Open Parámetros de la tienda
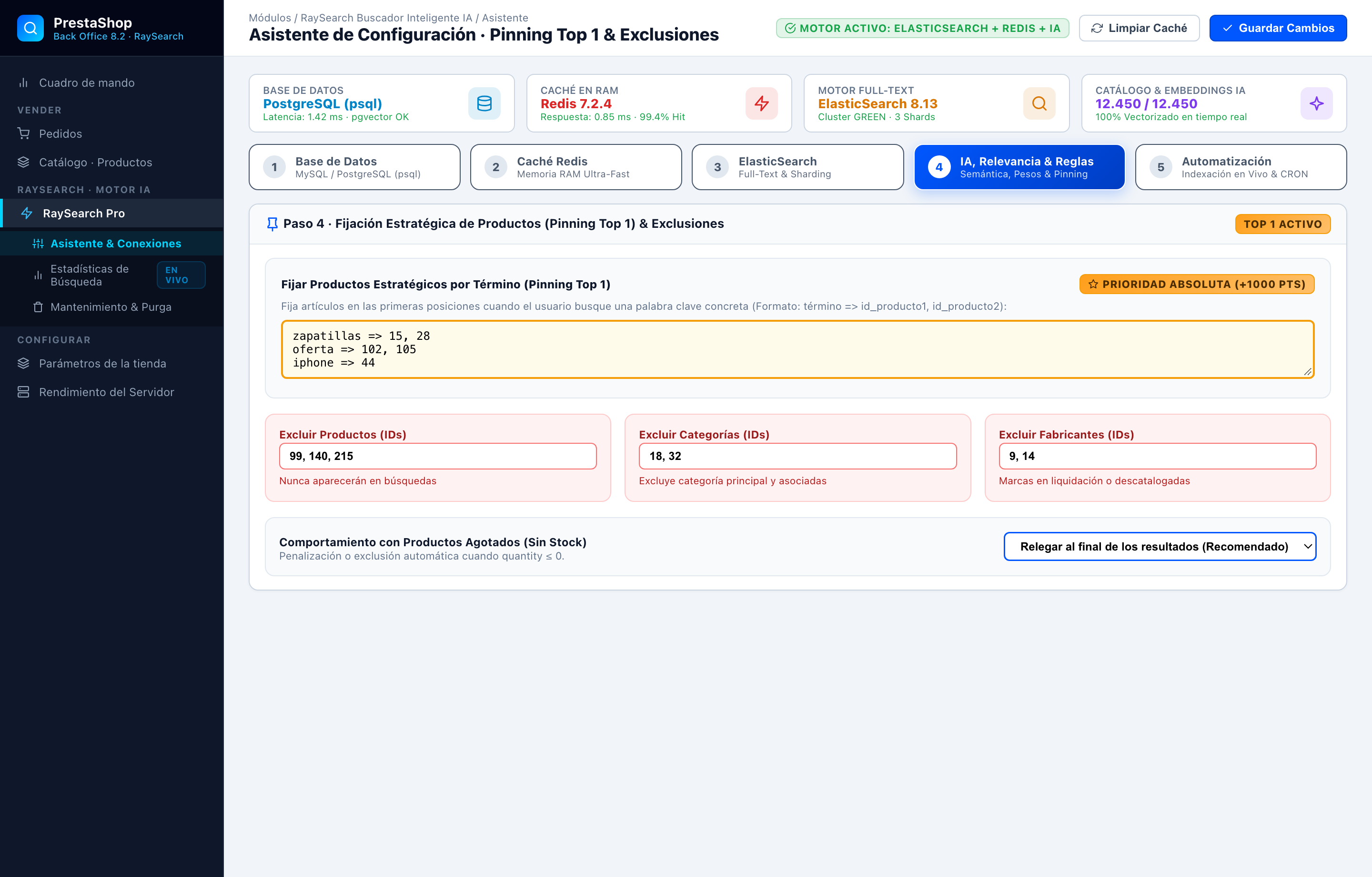1372x877 pixels. [x=111, y=363]
